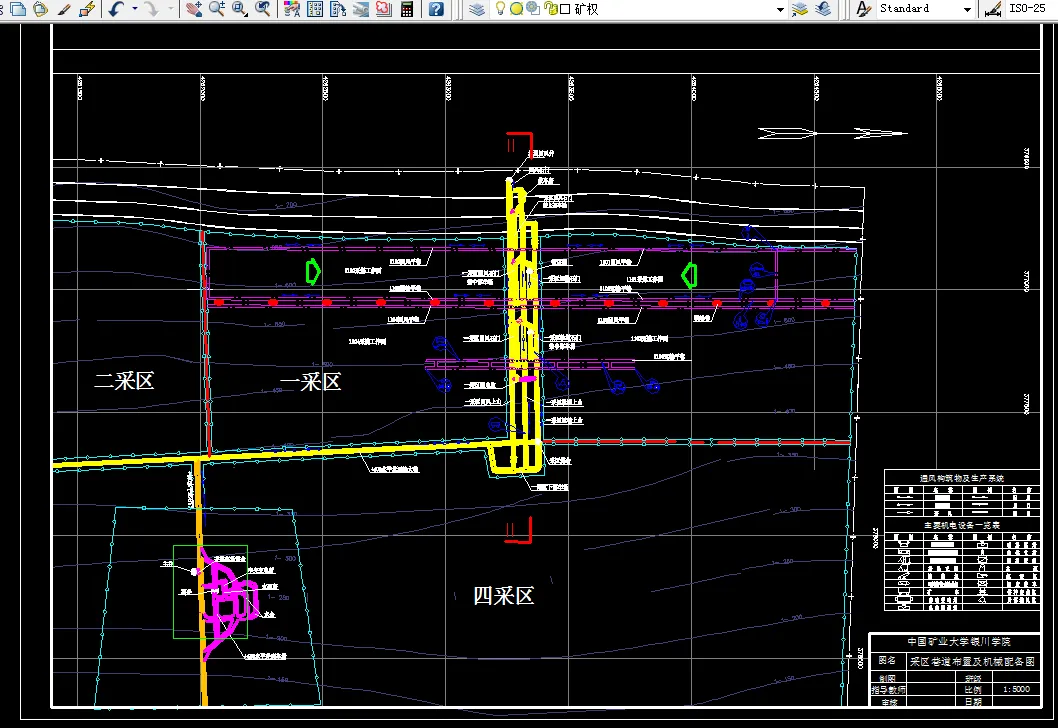Open the Markup Set Manager icon
Image resolution: width=1058 pixels, height=728 pixels.
point(384,9)
